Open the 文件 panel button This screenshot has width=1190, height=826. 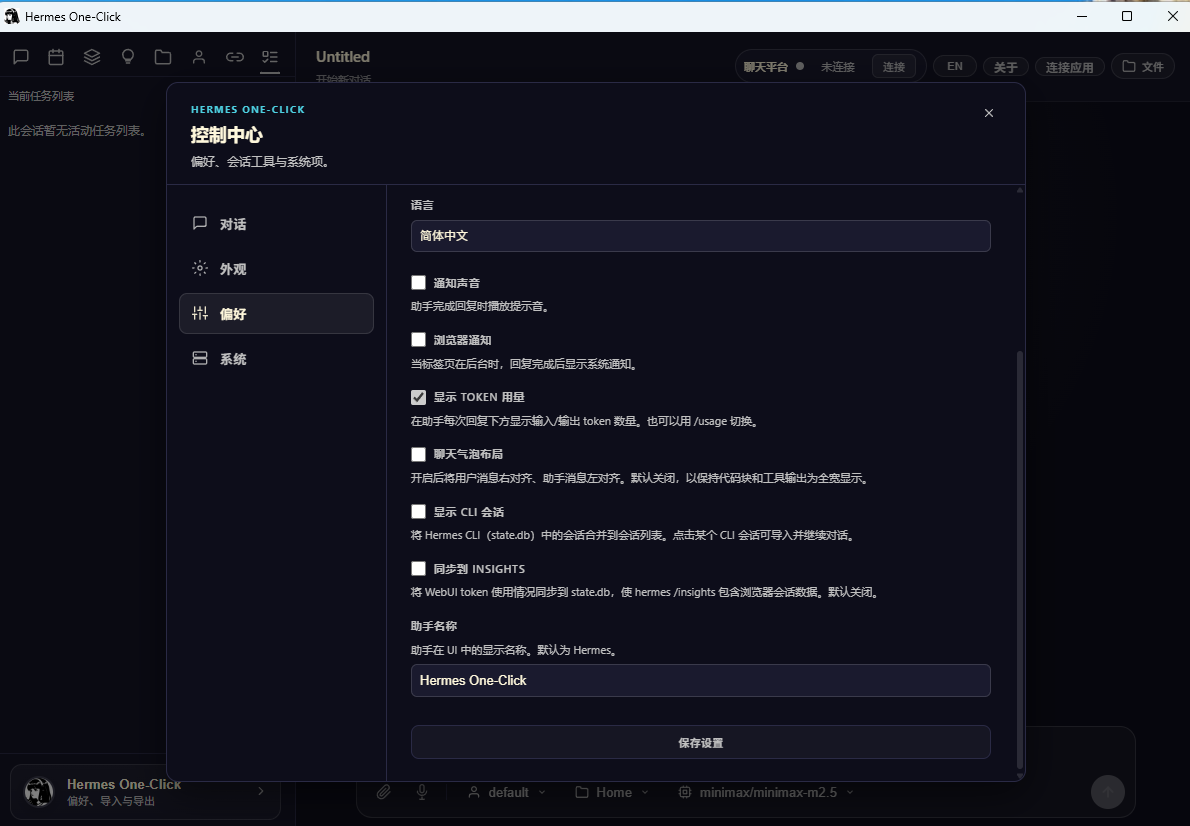tap(1143, 66)
